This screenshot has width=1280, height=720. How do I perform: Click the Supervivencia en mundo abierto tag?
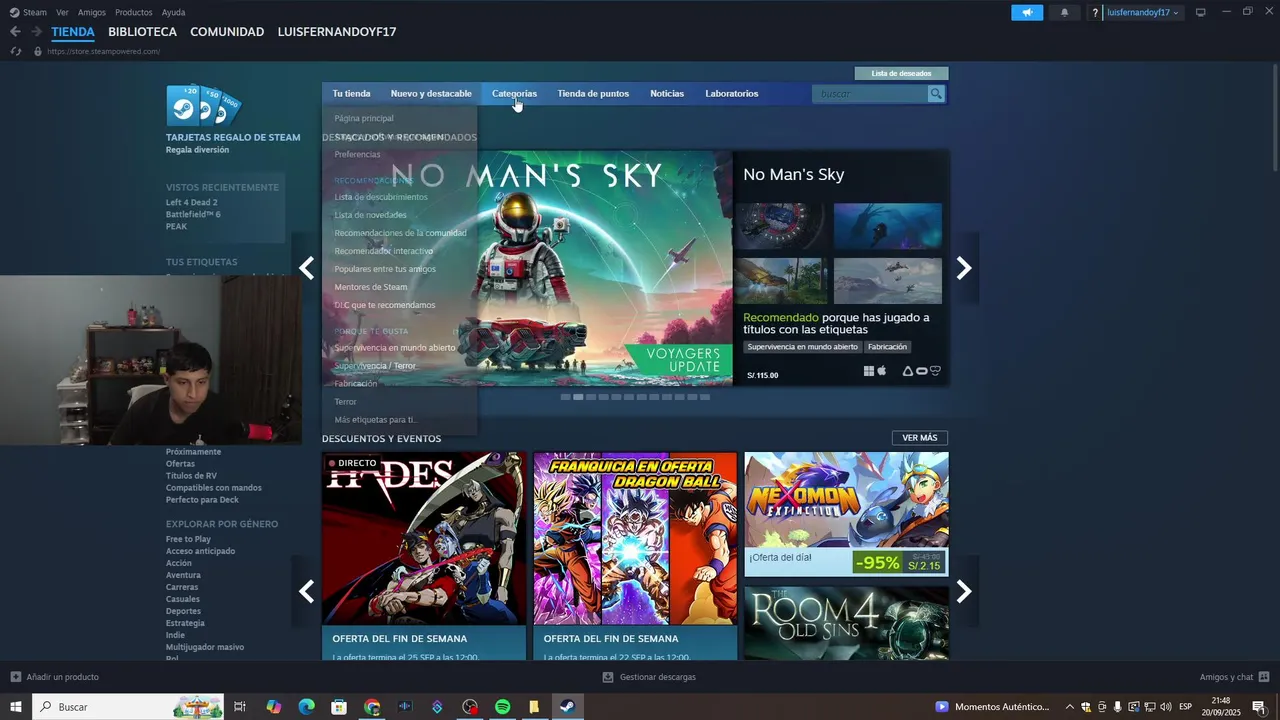tap(803, 347)
